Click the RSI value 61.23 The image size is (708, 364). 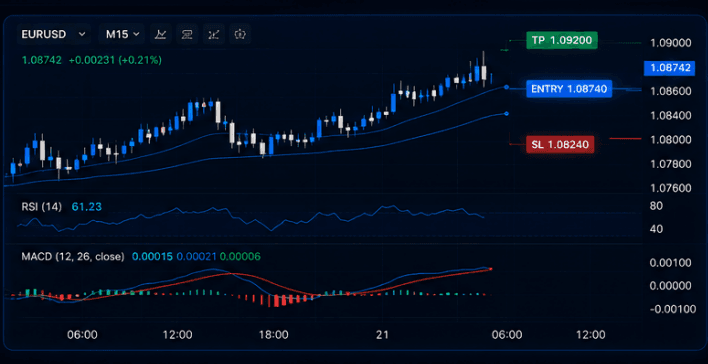pos(87,207)
